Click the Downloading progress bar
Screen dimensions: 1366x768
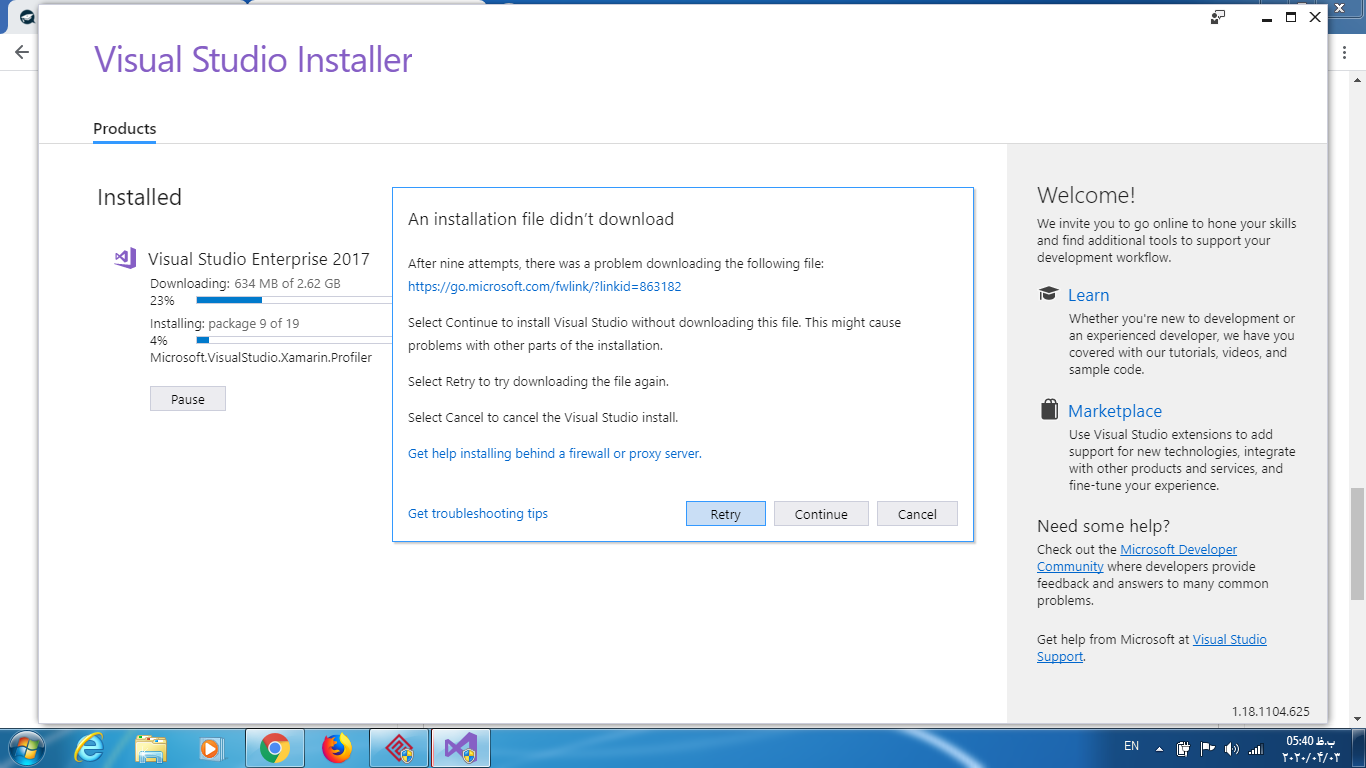tap(294, 300)
